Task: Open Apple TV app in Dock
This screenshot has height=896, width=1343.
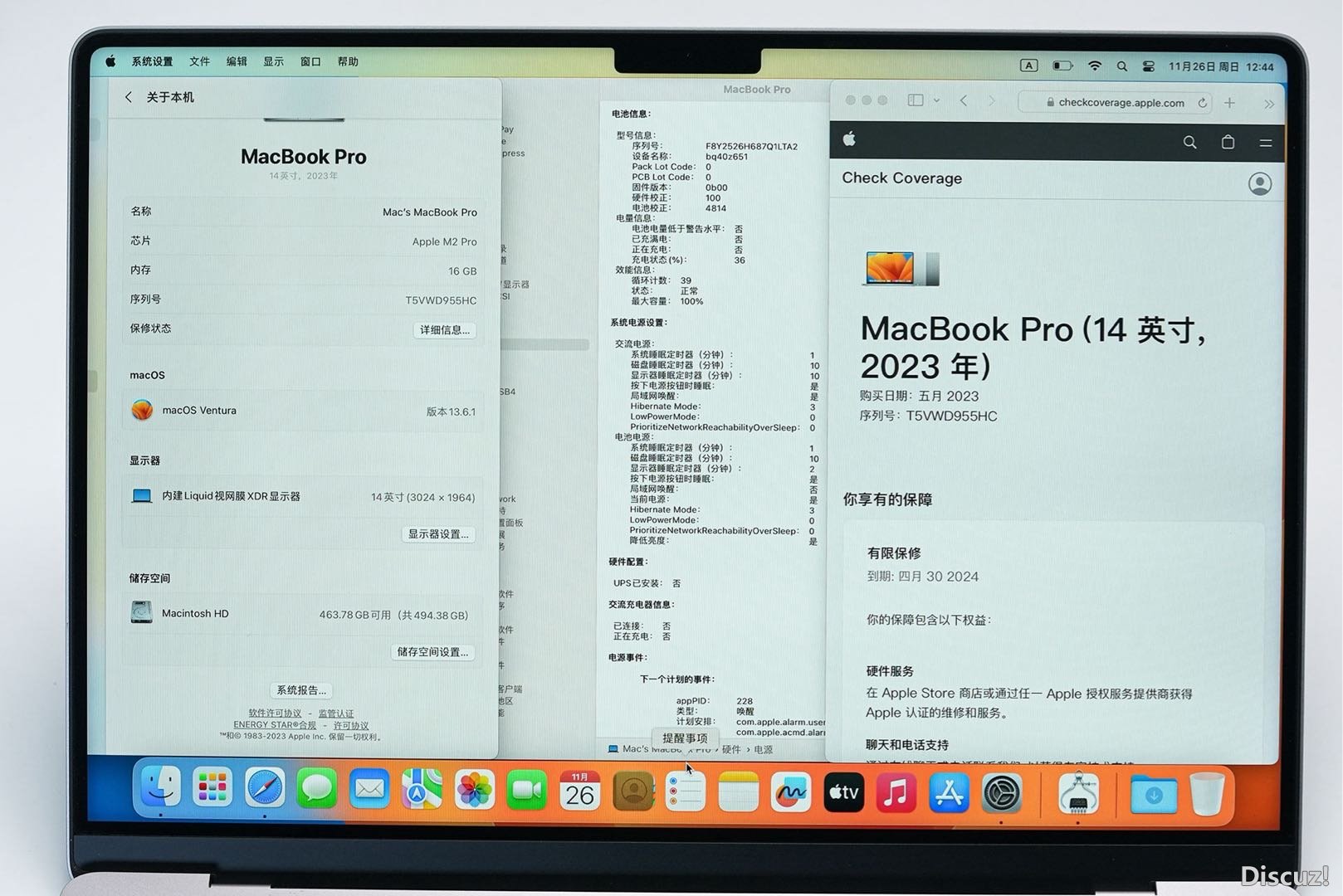Action: coord(844,793)
